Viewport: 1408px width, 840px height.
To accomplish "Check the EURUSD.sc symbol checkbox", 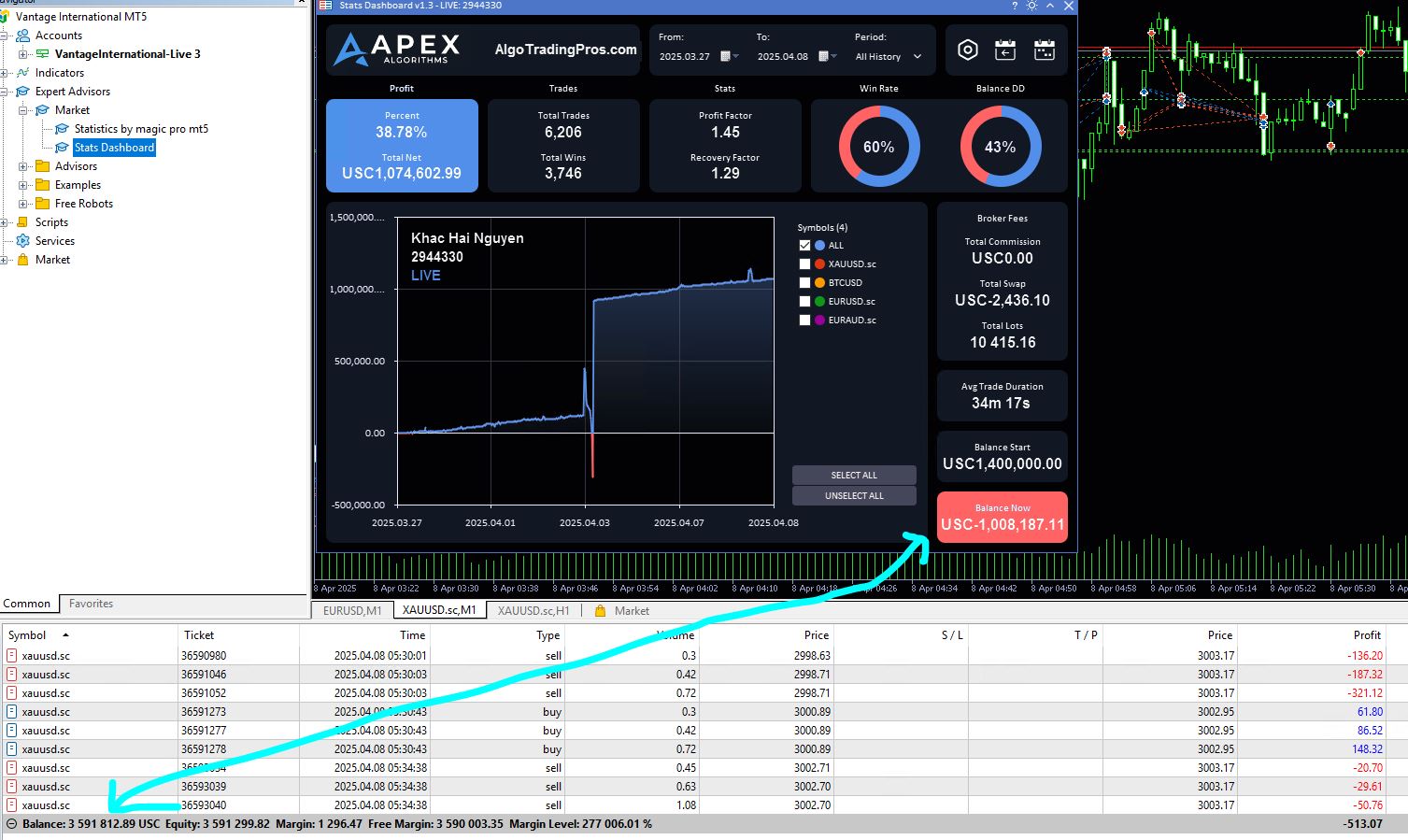I will coord(804,302).
